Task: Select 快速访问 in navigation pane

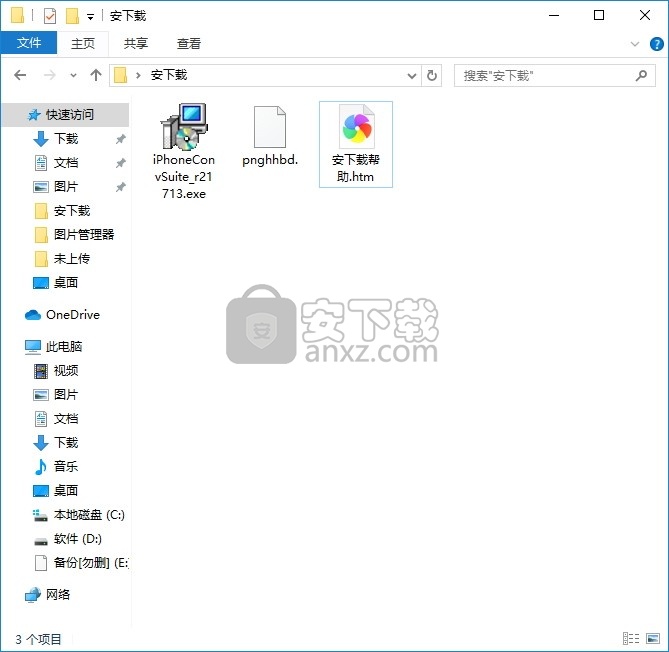Action: tap(65, 114)
